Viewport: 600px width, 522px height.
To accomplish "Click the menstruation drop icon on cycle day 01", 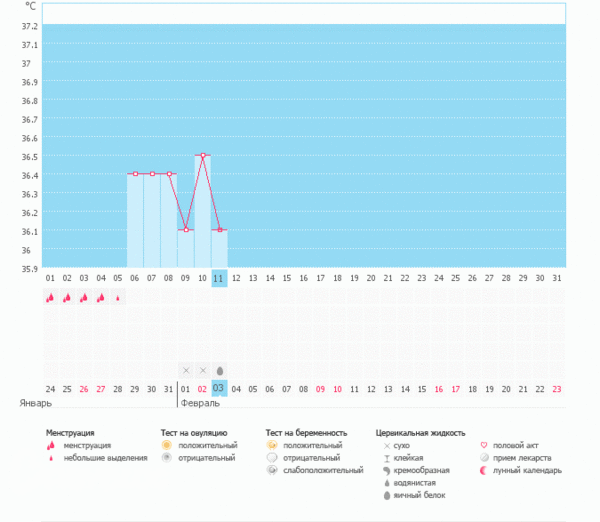I will coord(50,297).
